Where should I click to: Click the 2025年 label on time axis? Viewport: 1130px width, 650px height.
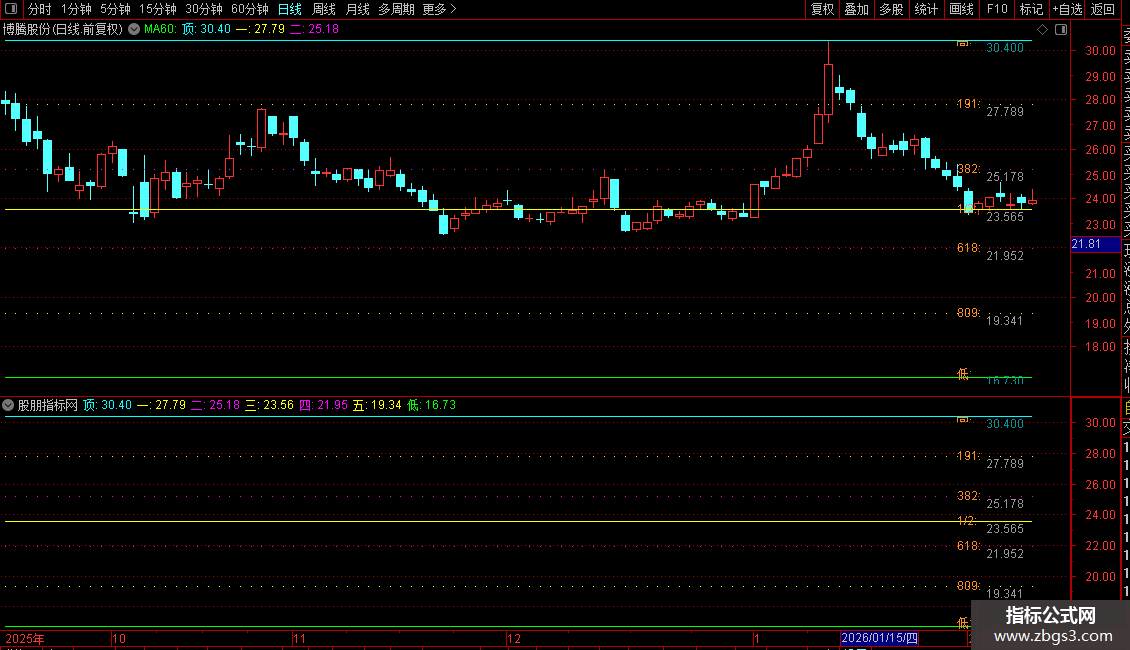[25, 638]
